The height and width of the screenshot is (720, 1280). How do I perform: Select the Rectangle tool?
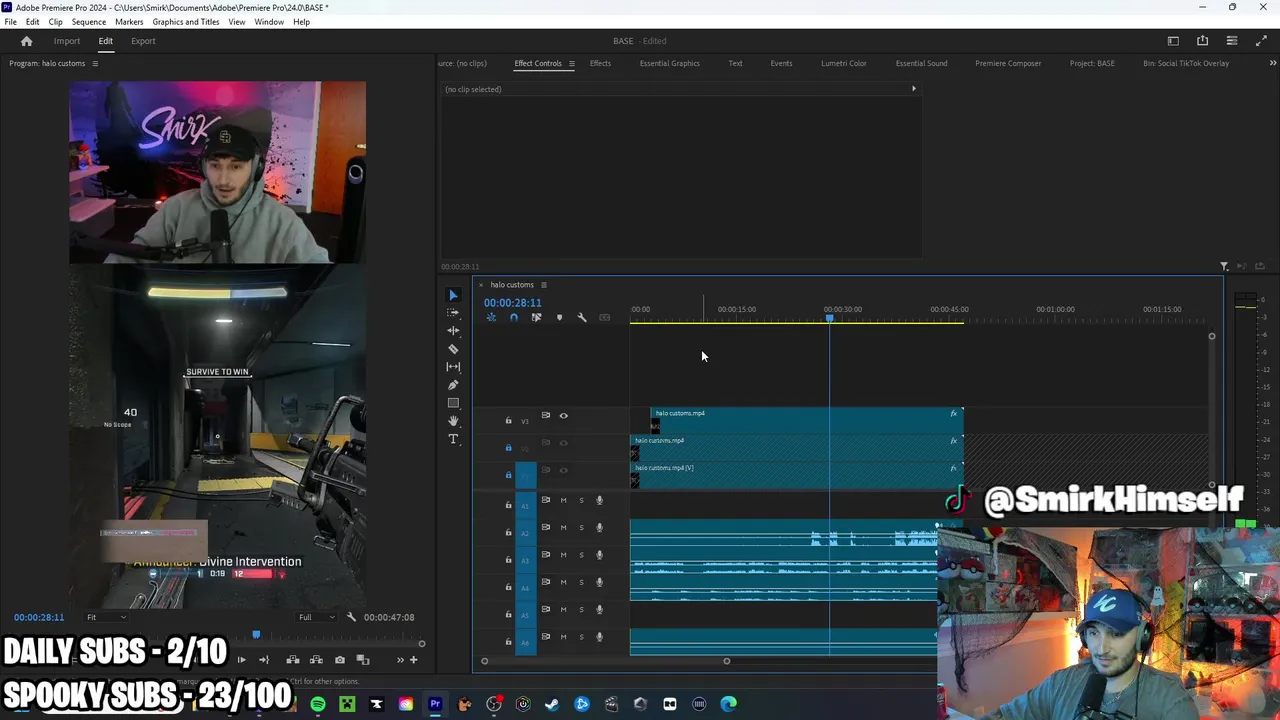tap(453, 403)
